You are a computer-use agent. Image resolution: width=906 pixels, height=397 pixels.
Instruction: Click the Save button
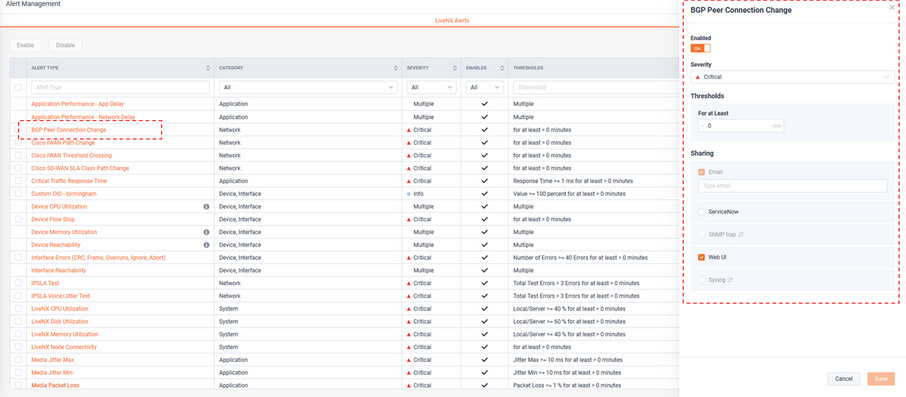coord(881,379)
